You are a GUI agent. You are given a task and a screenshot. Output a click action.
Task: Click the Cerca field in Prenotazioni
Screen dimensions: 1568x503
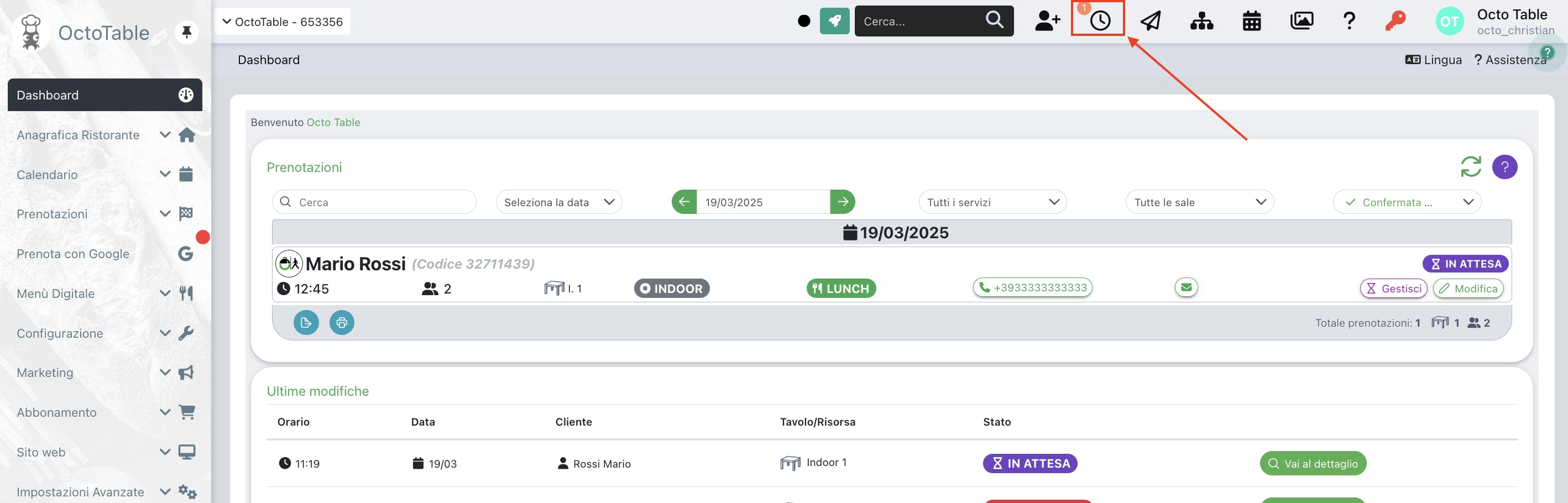[374, 202]
